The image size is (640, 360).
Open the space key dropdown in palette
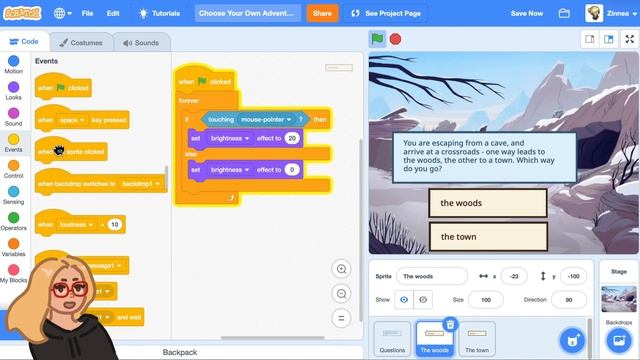[72, 120]
